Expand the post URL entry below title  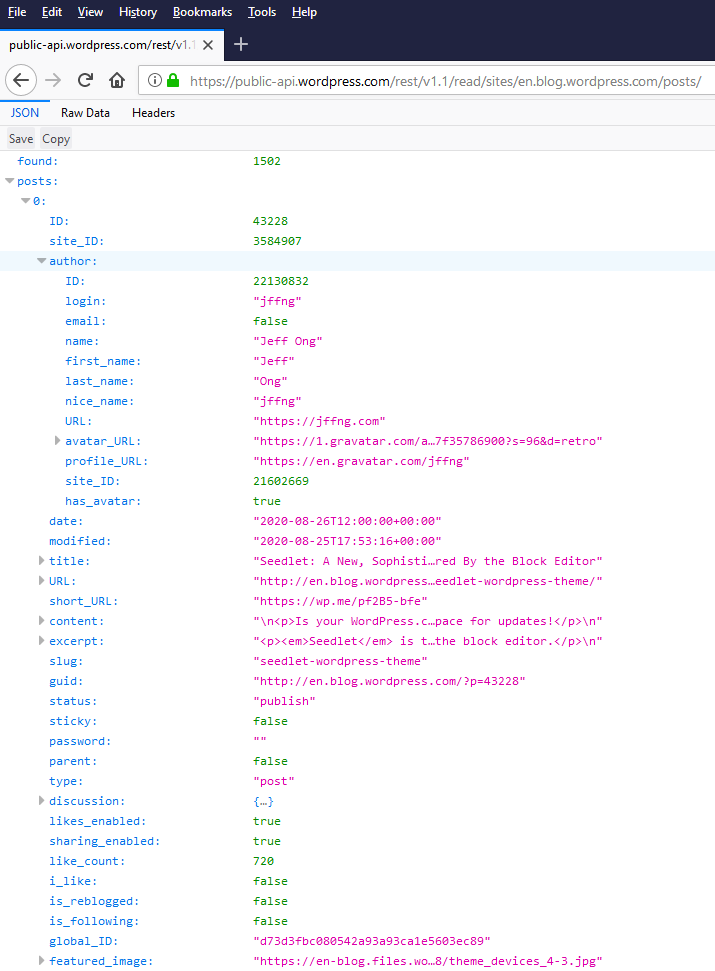pos(41,581)
